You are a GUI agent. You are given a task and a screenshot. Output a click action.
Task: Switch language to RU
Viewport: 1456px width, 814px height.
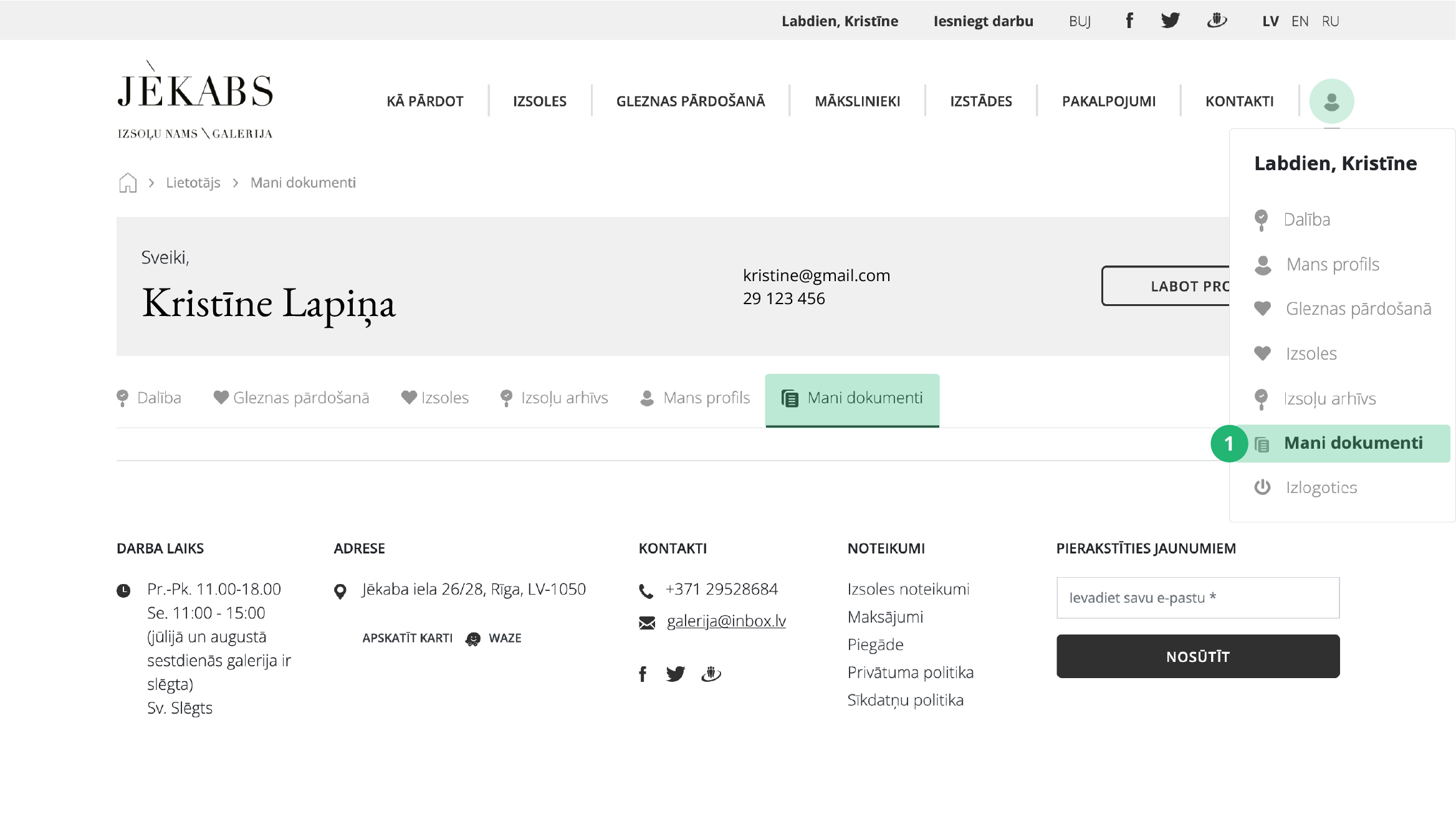(x=1330, y=21)
